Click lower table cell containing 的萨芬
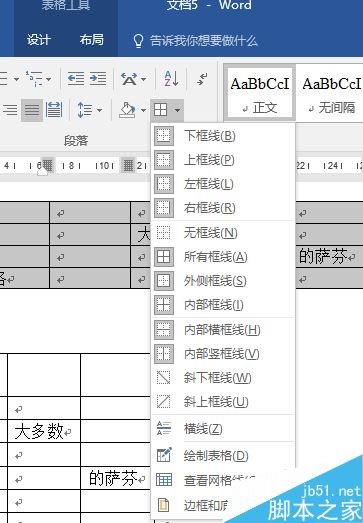This screenshot has width=363, height=523. tap(115, 478)
